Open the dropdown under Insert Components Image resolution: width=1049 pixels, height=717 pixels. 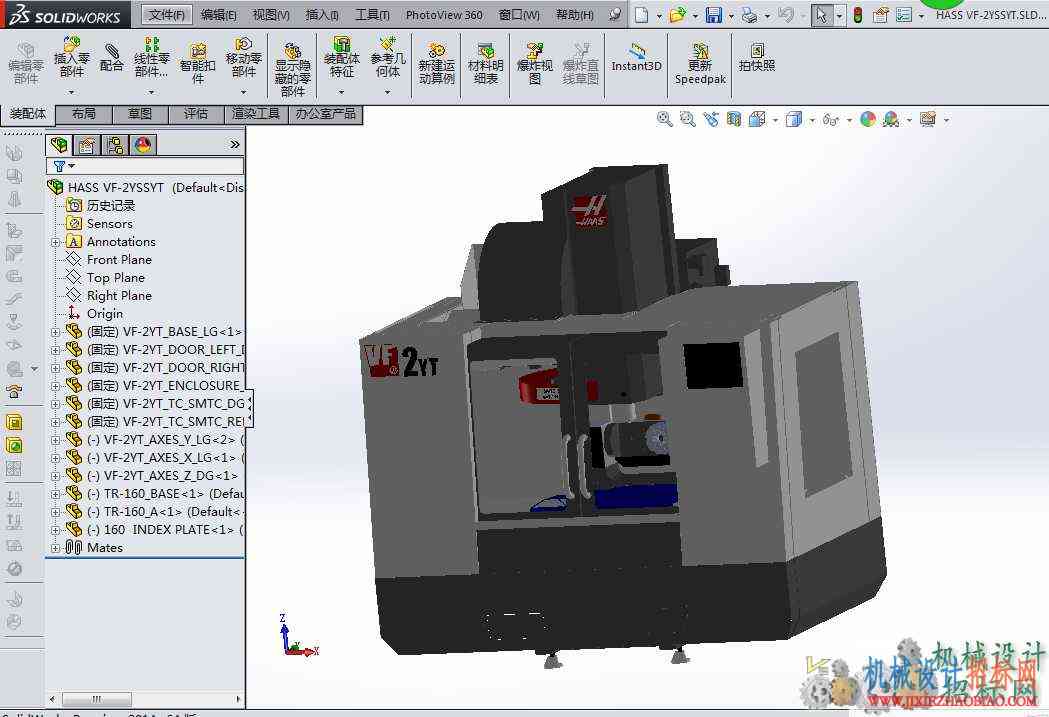[72, 92]
